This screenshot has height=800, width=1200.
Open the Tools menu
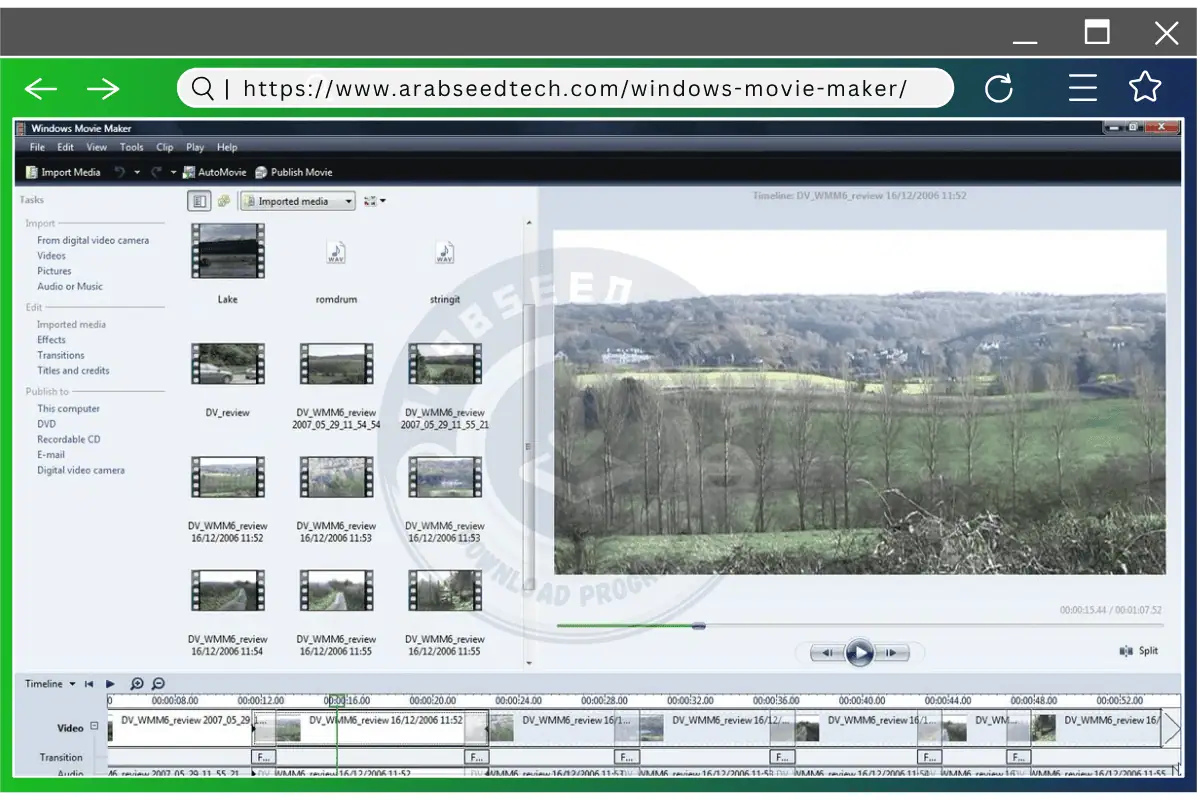(131, 146)
